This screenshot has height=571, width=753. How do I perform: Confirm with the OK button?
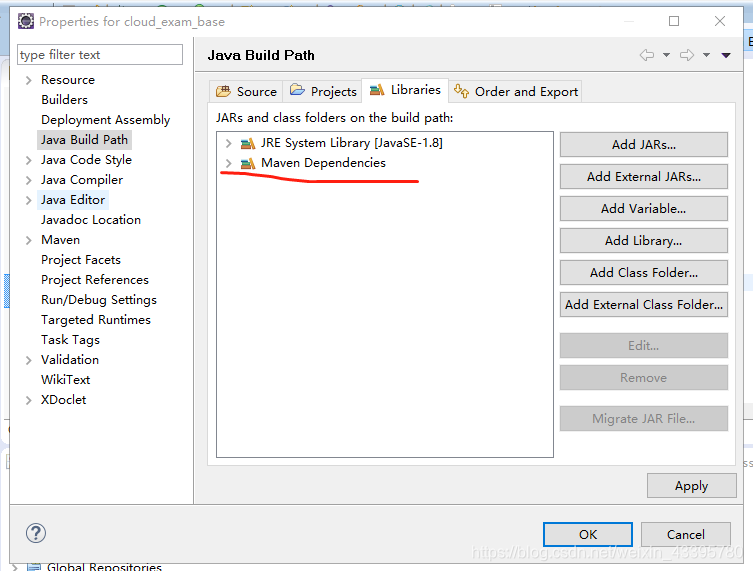588,535
